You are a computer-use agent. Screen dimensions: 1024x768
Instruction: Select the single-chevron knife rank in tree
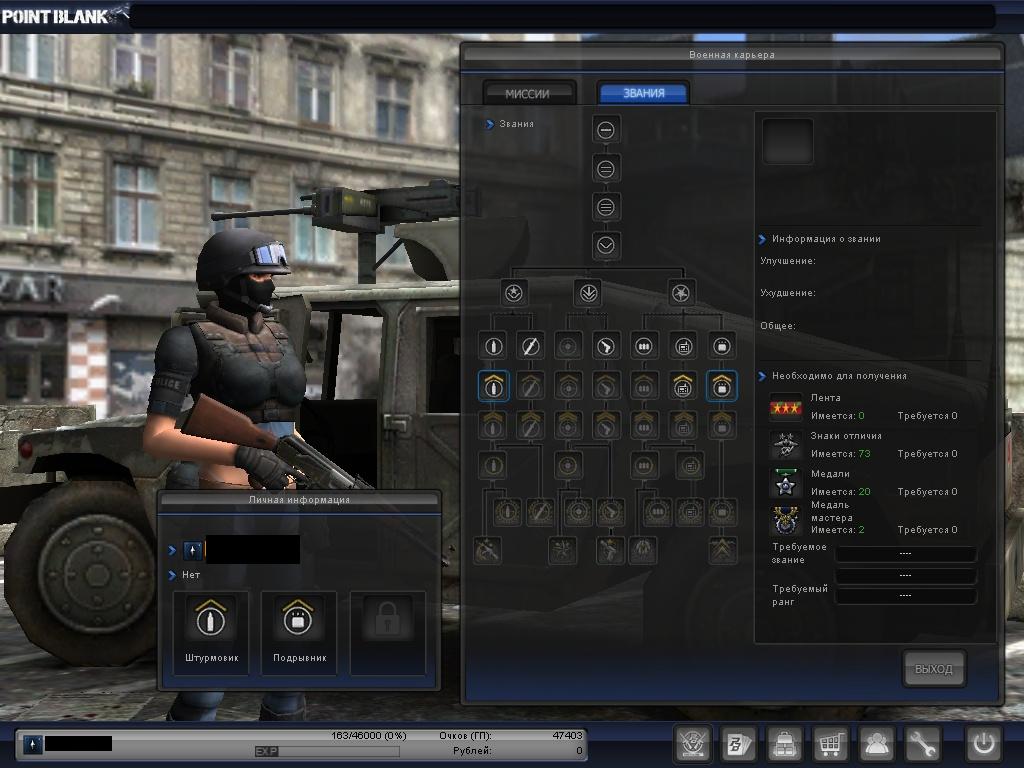530,386
